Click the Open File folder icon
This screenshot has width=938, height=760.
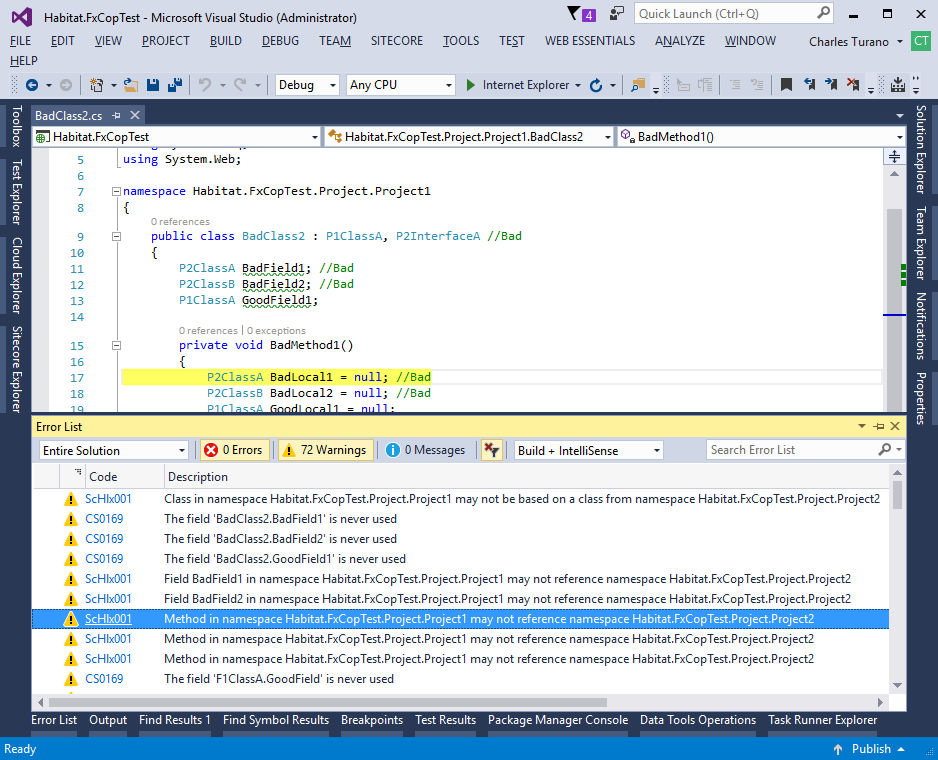[x=131, y=86]
